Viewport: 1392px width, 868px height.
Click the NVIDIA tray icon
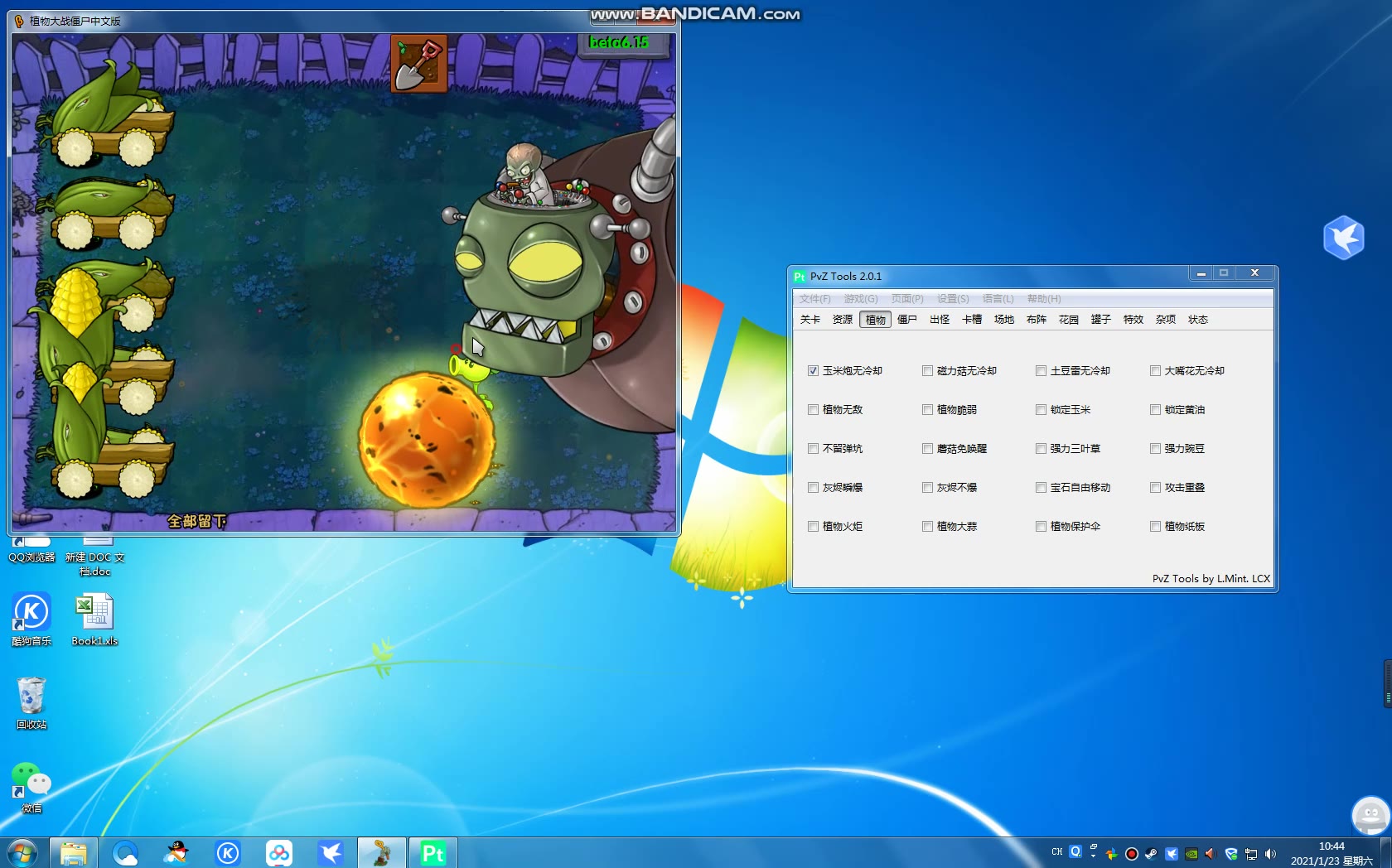coord(1191,853)
